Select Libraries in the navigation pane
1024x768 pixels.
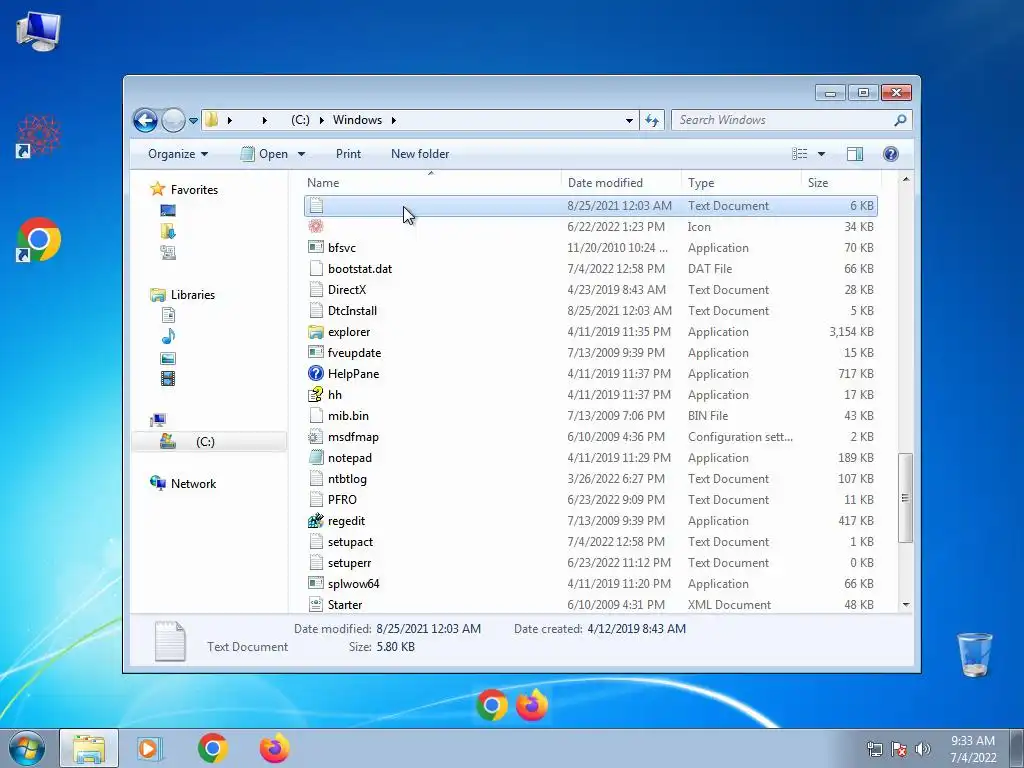tap(193, 295)
